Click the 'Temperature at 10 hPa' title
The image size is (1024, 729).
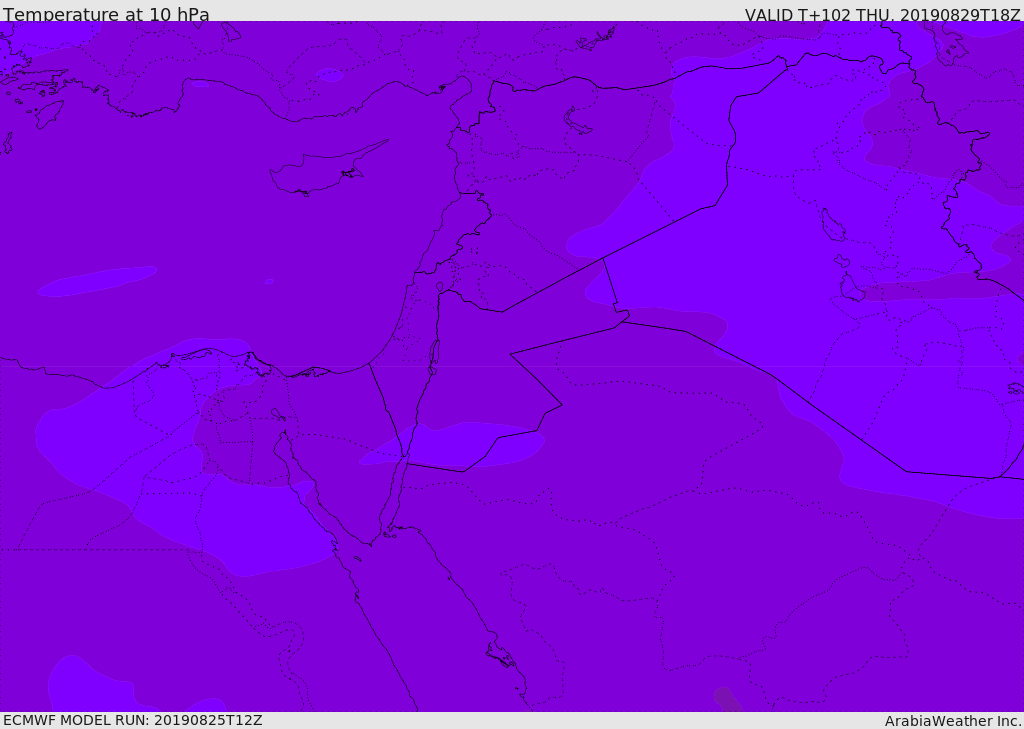click(x=106, y=14)
